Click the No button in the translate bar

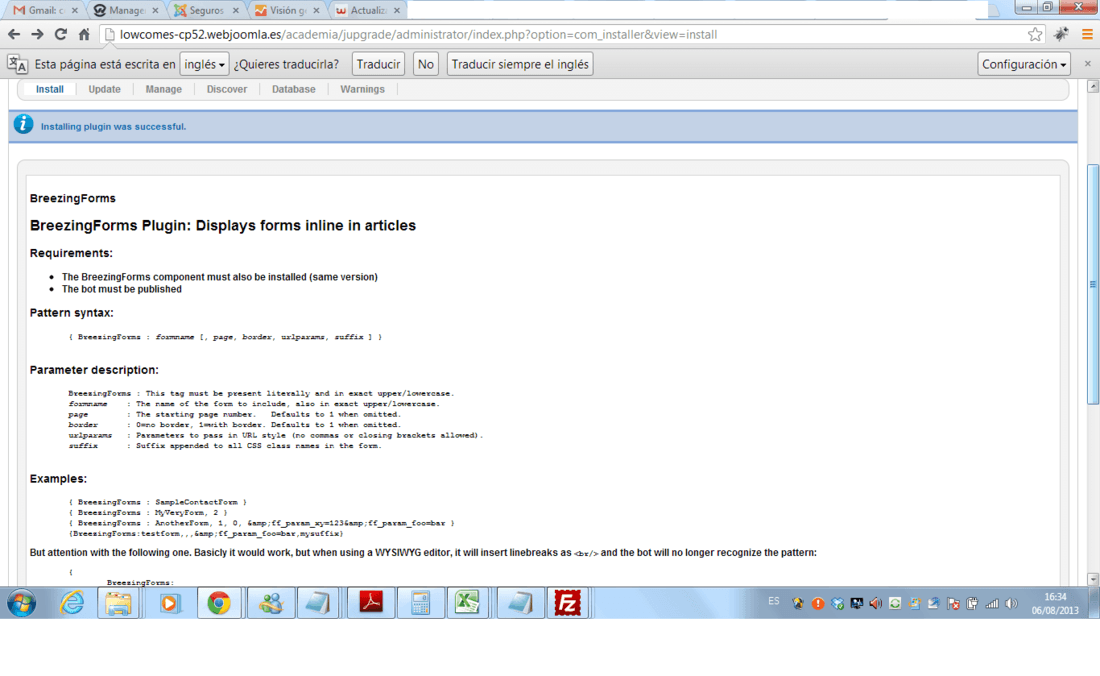(425, 65)
